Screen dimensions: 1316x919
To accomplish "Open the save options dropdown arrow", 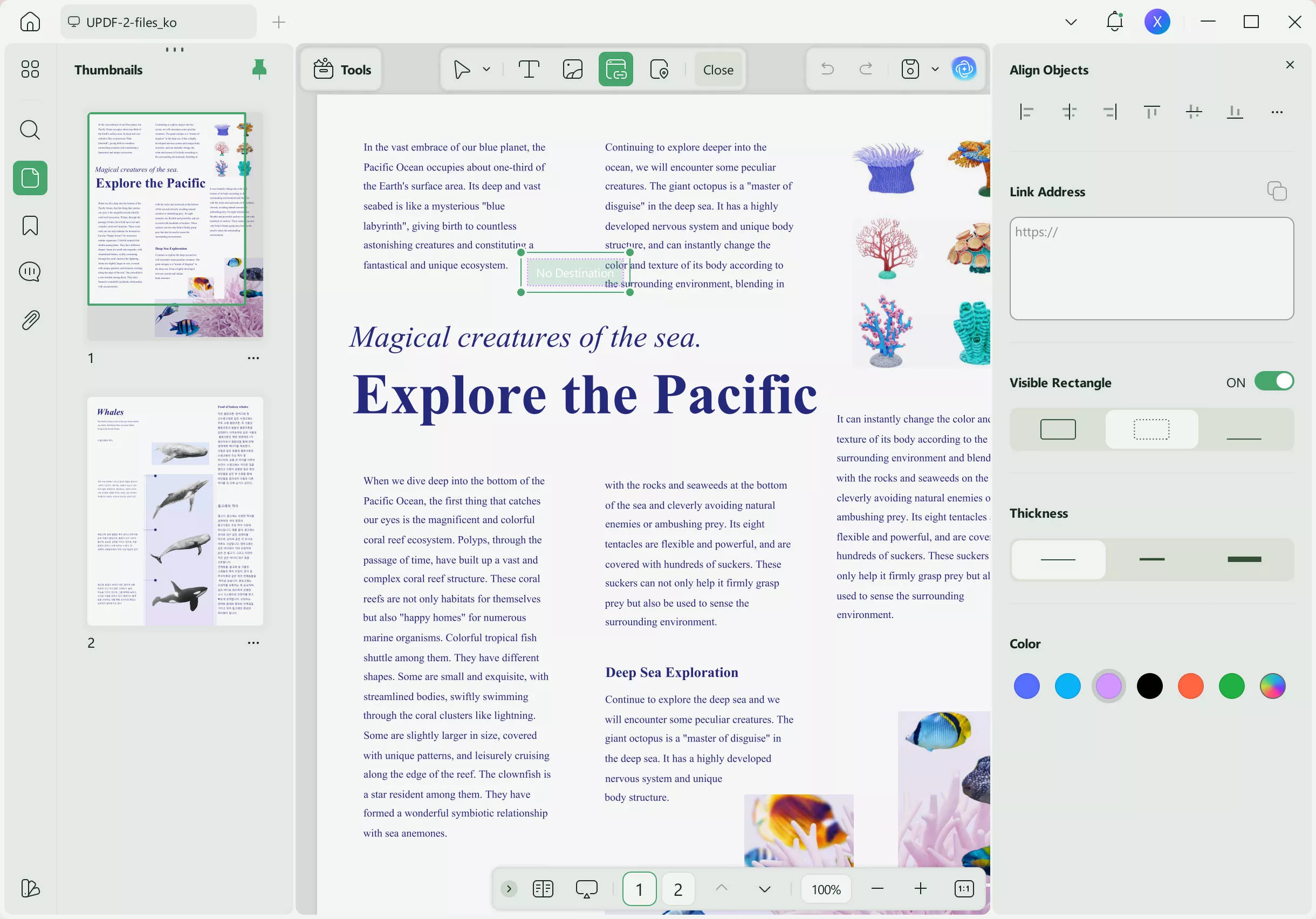I will coord(935,70).
